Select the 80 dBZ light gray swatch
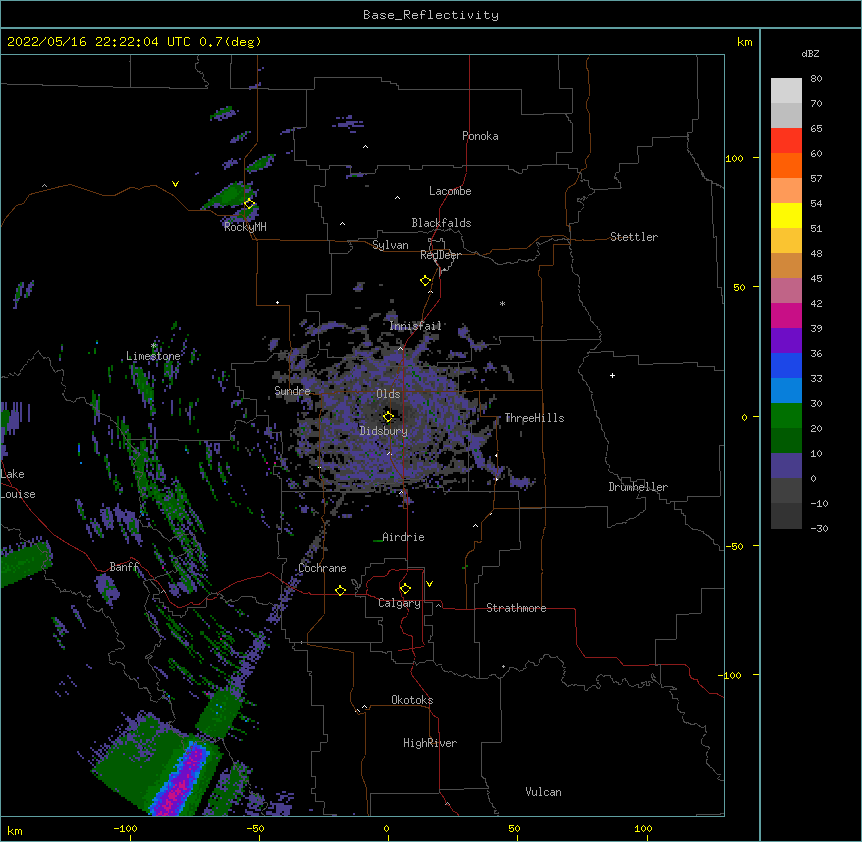Screen dimensions: 862x842 786,90
